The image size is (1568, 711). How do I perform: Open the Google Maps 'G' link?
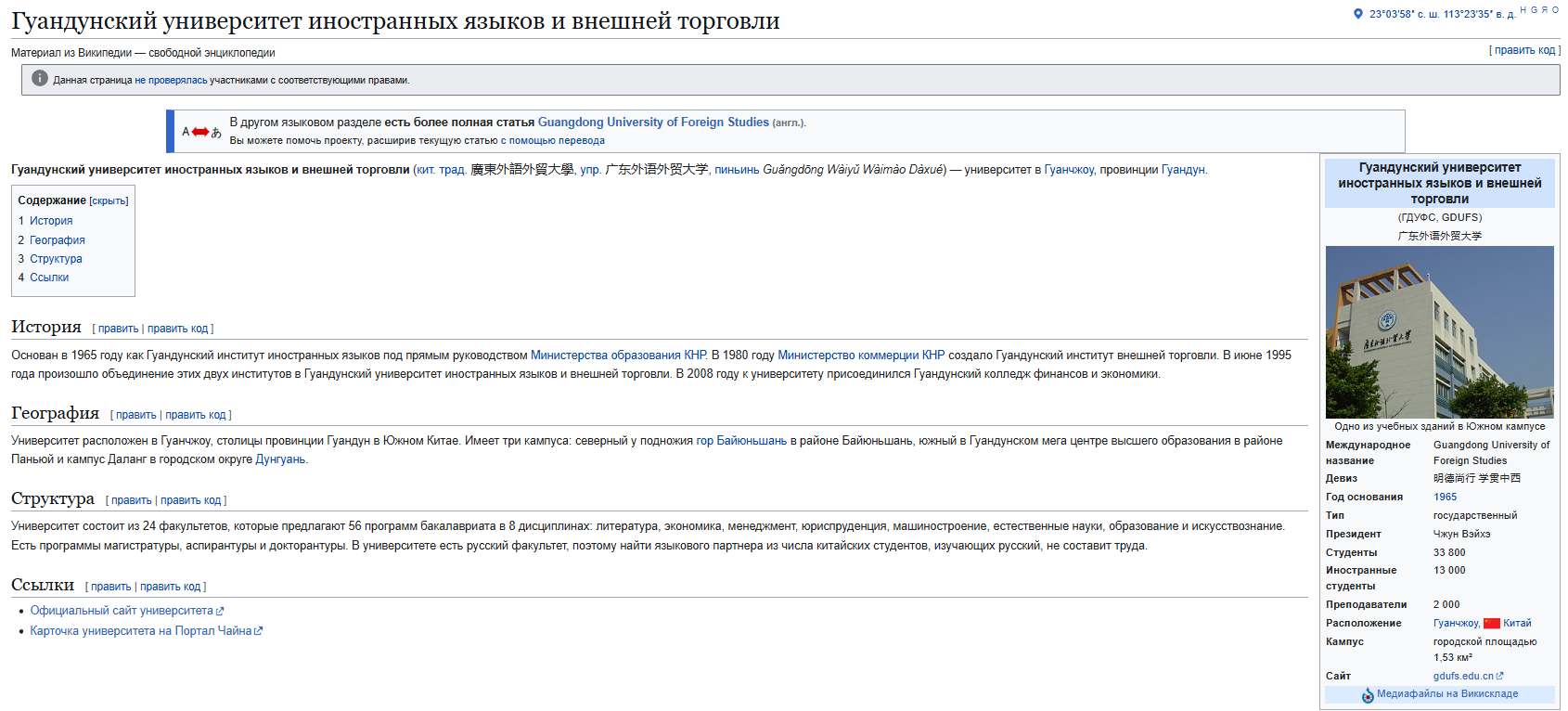pos(1534,10)
